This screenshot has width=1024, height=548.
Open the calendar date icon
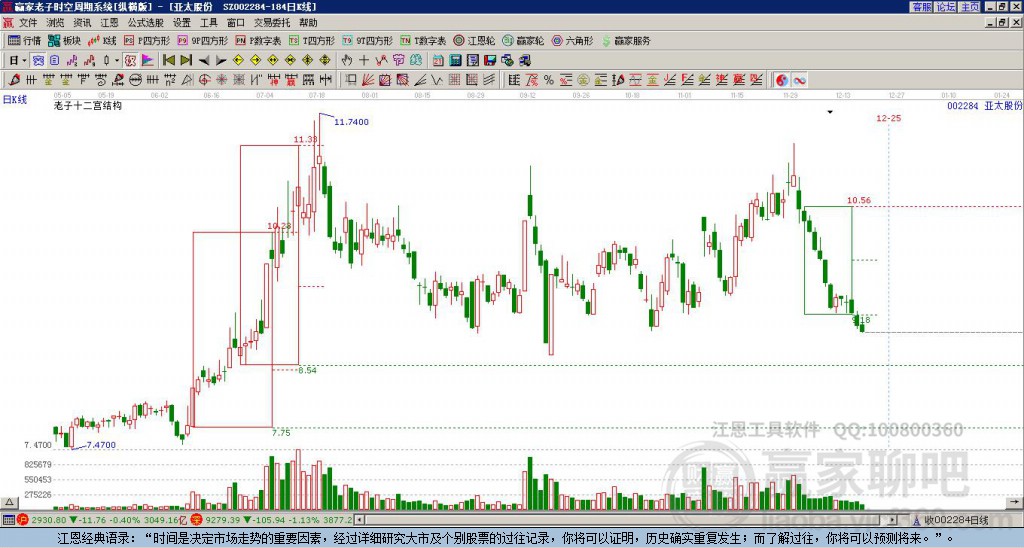tap(438, 61)
